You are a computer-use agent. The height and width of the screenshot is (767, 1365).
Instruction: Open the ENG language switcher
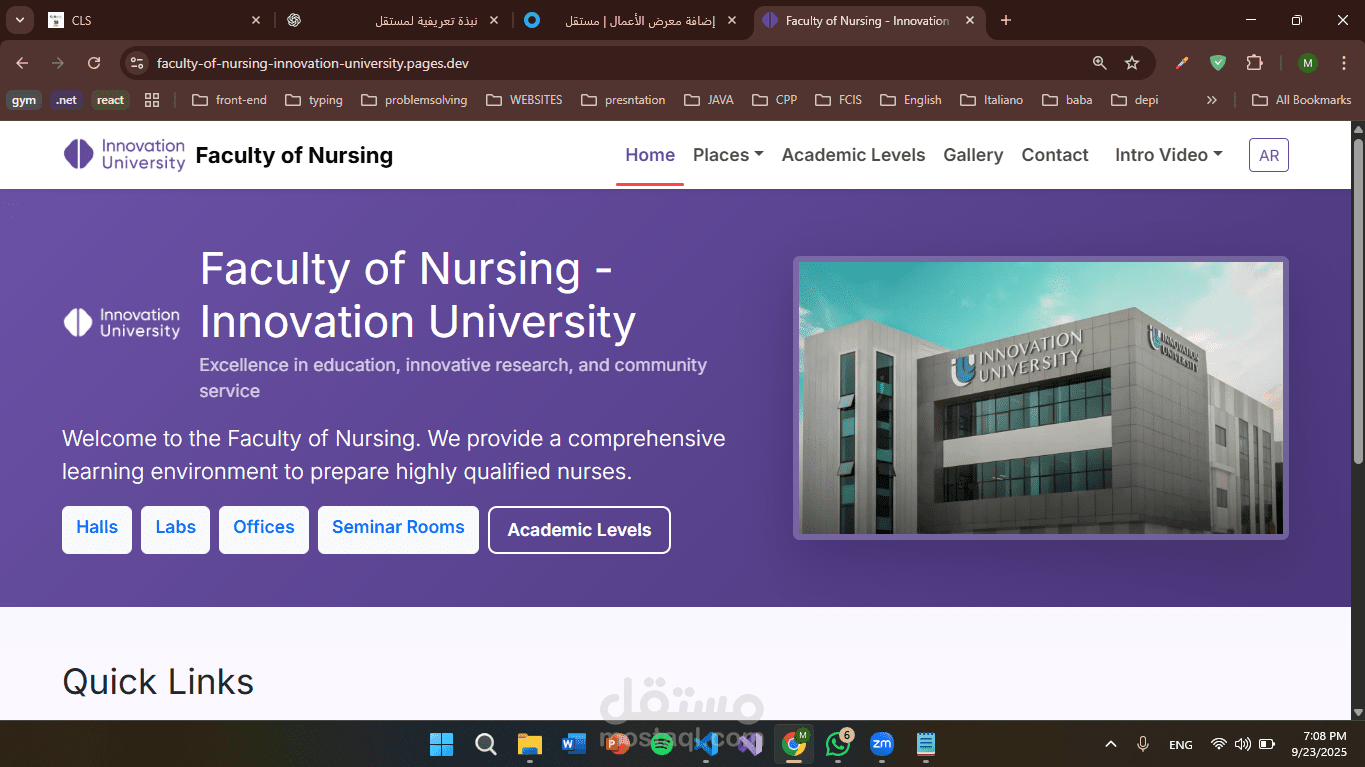[1181, 744]
